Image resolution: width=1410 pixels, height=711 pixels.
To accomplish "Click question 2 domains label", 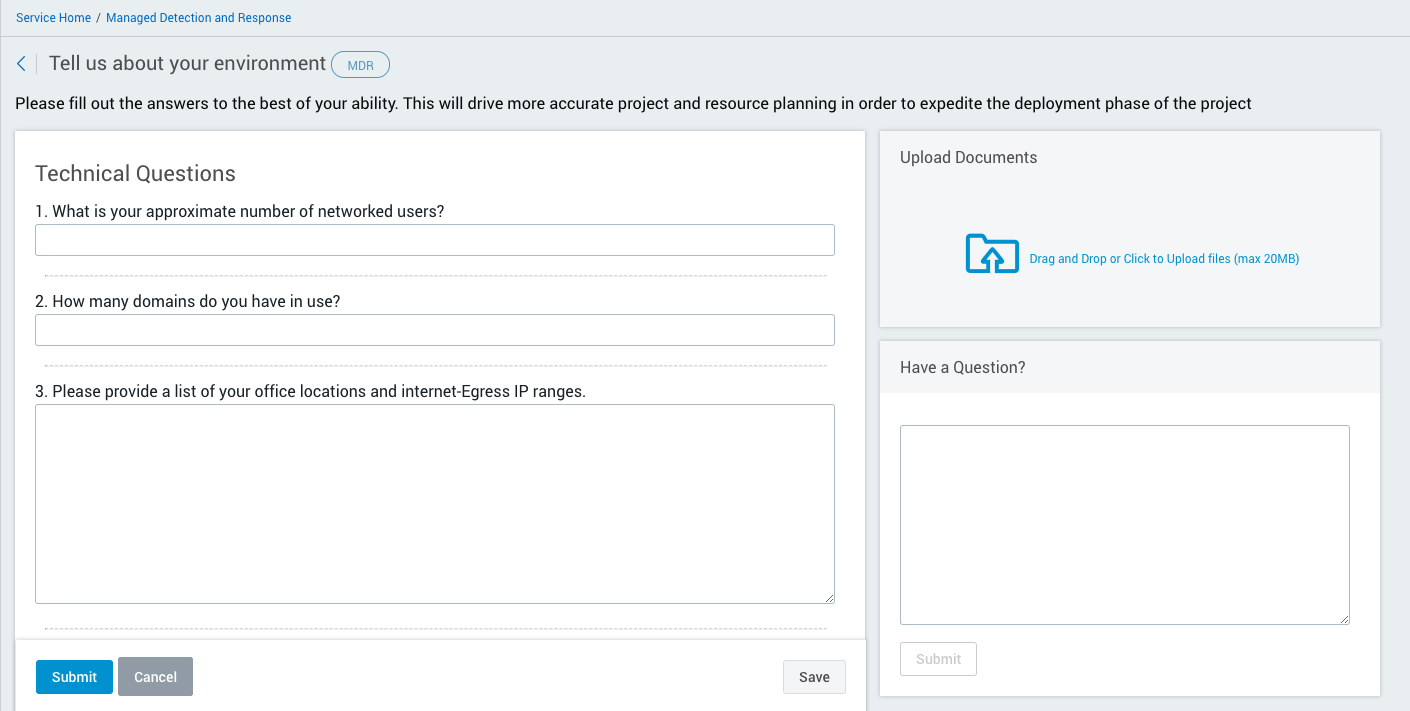I will (x=187, y=302).
